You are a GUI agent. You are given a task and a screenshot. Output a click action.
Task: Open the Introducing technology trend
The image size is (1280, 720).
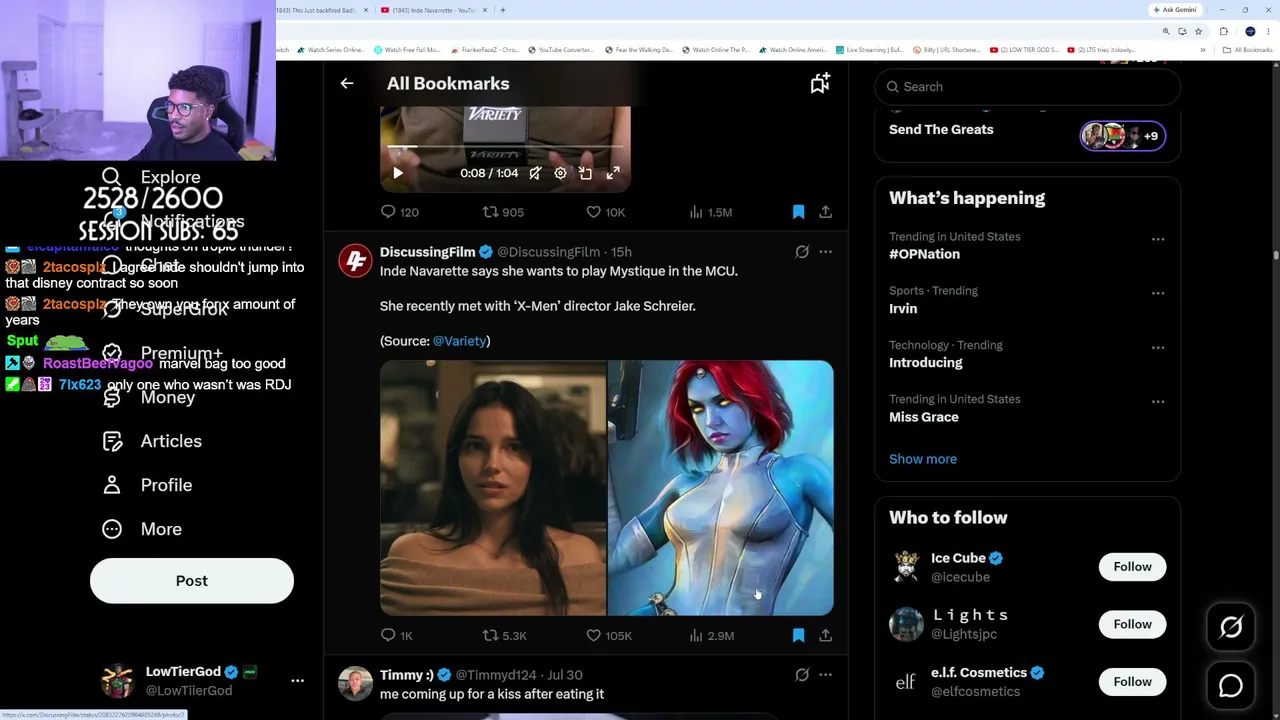(926, 363)
